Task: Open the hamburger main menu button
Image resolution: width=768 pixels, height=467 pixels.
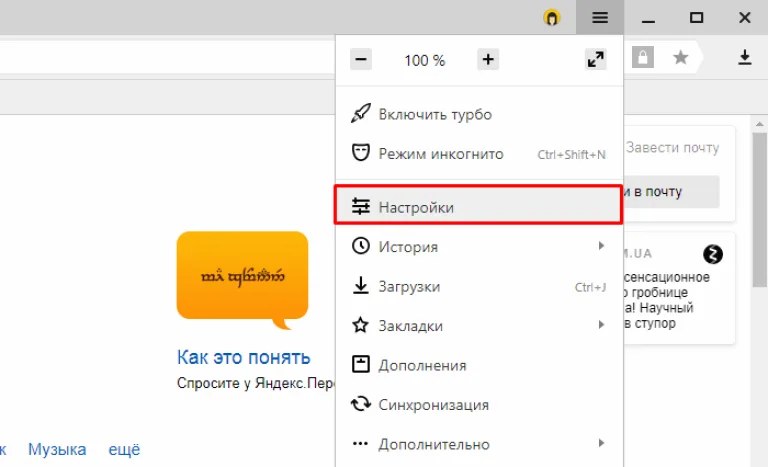Action: pyautogui.click(x=600, y=18)
